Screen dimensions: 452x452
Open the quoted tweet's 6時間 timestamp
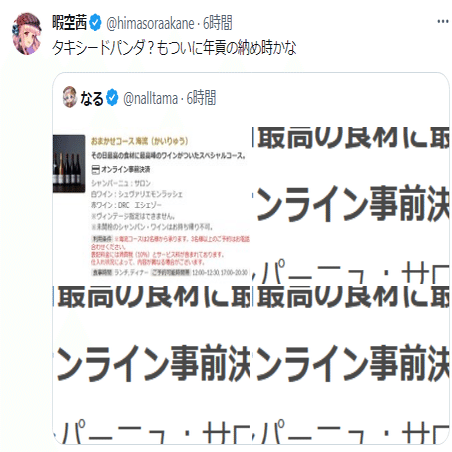click(201, 98)
